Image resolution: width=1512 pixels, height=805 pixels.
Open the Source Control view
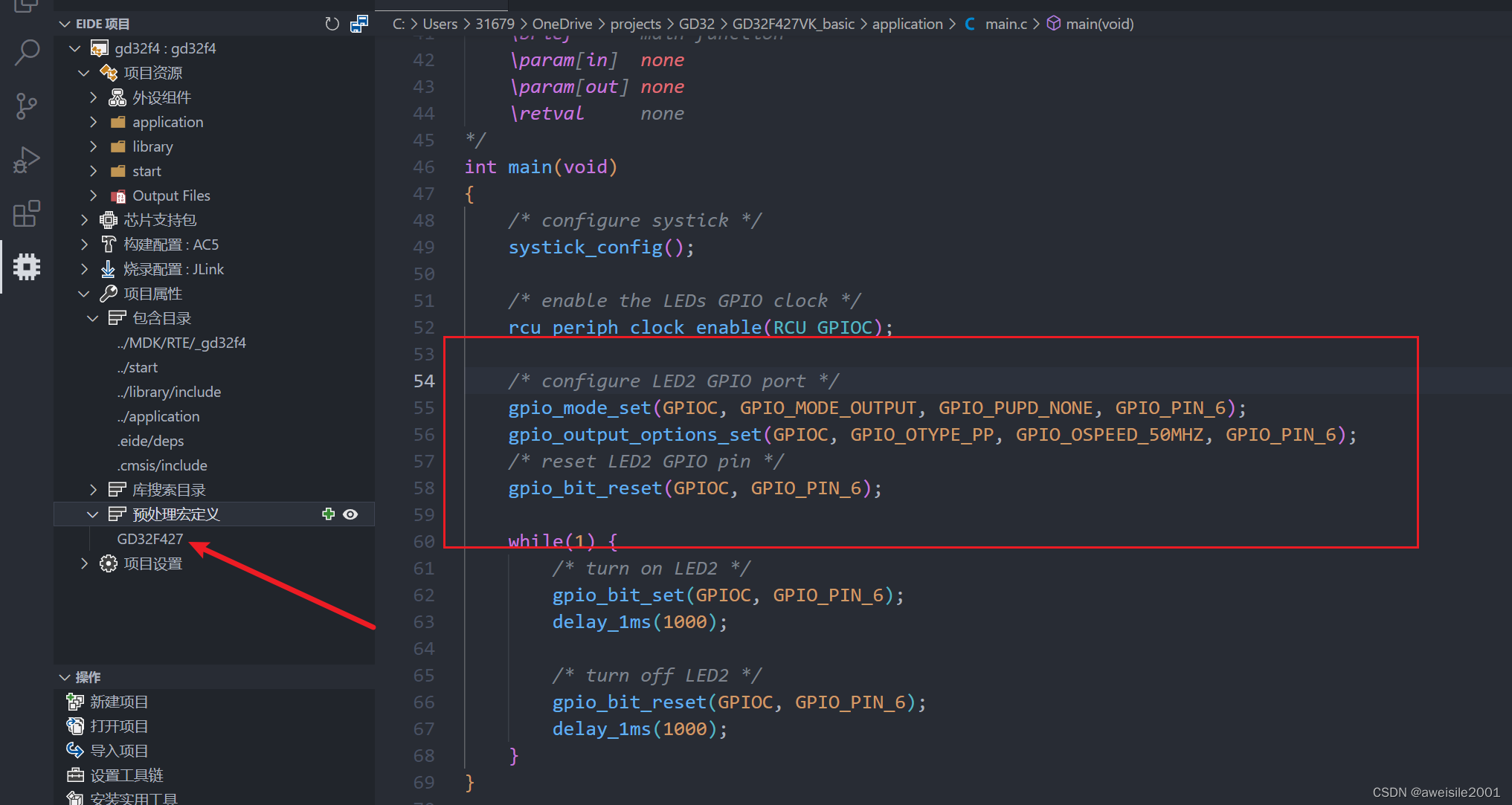click(27, 106)
